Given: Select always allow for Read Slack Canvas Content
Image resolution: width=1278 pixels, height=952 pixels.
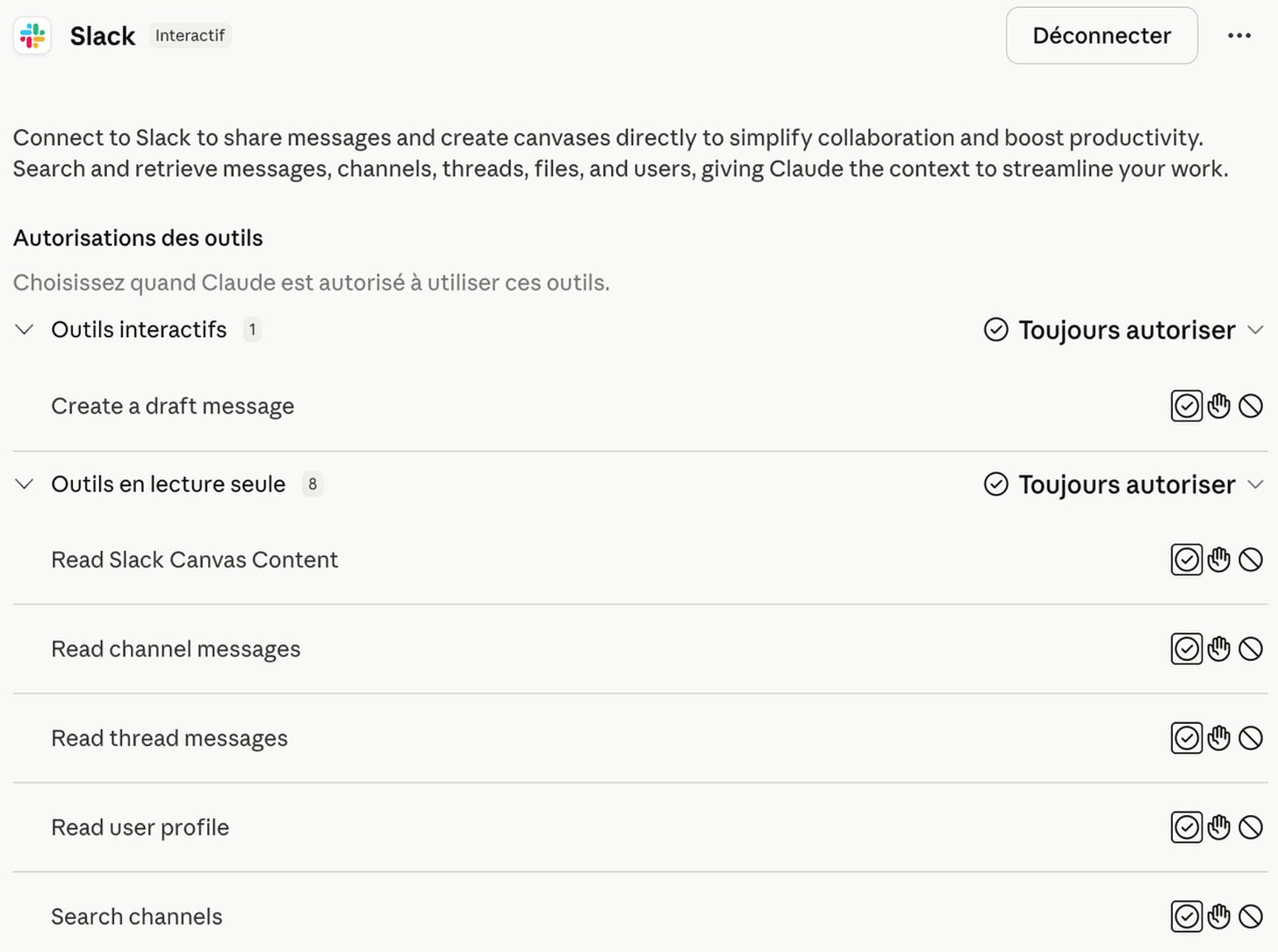Looking at the screenshot, I should 1187,560.
